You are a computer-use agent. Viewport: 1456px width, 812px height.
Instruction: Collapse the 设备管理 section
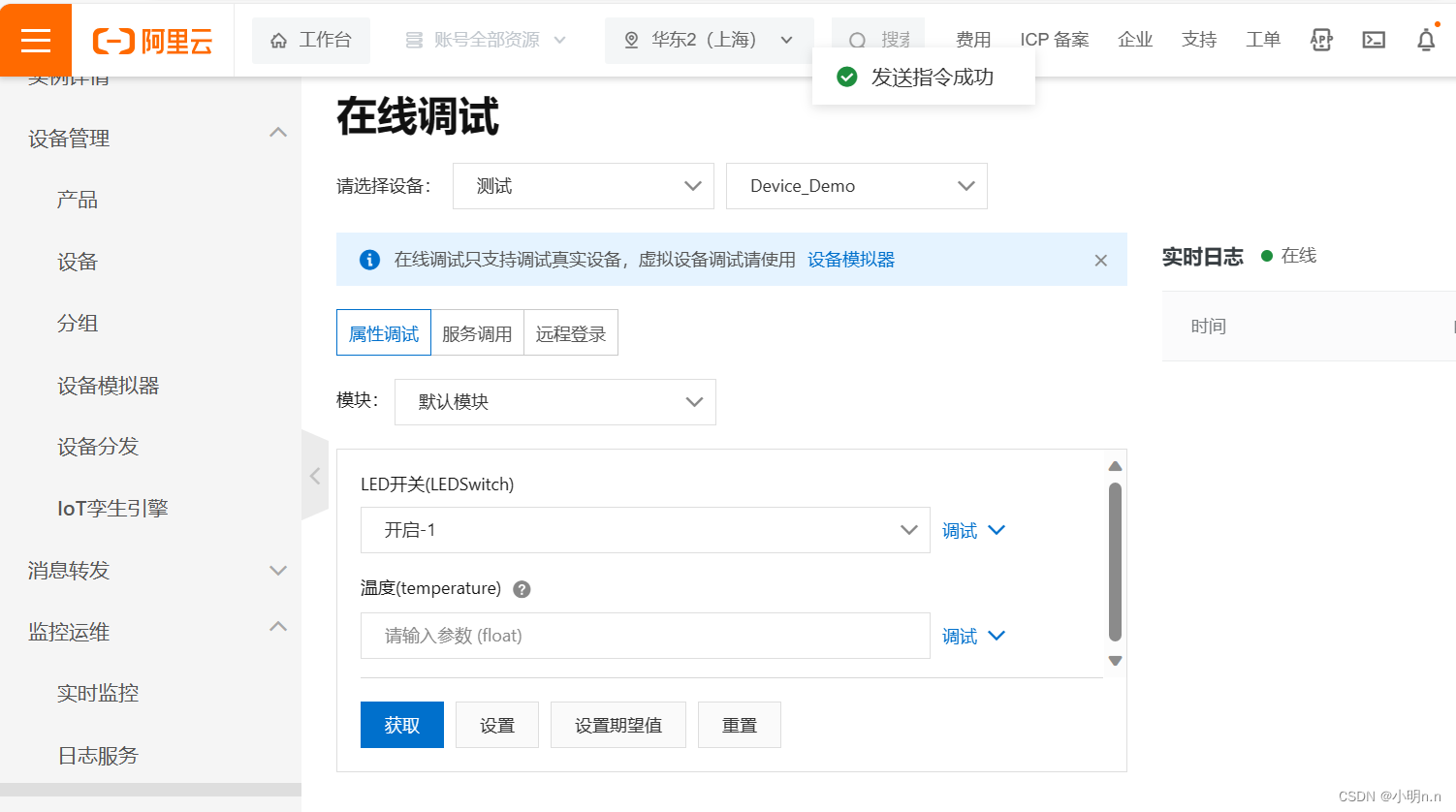pos(278,133)
